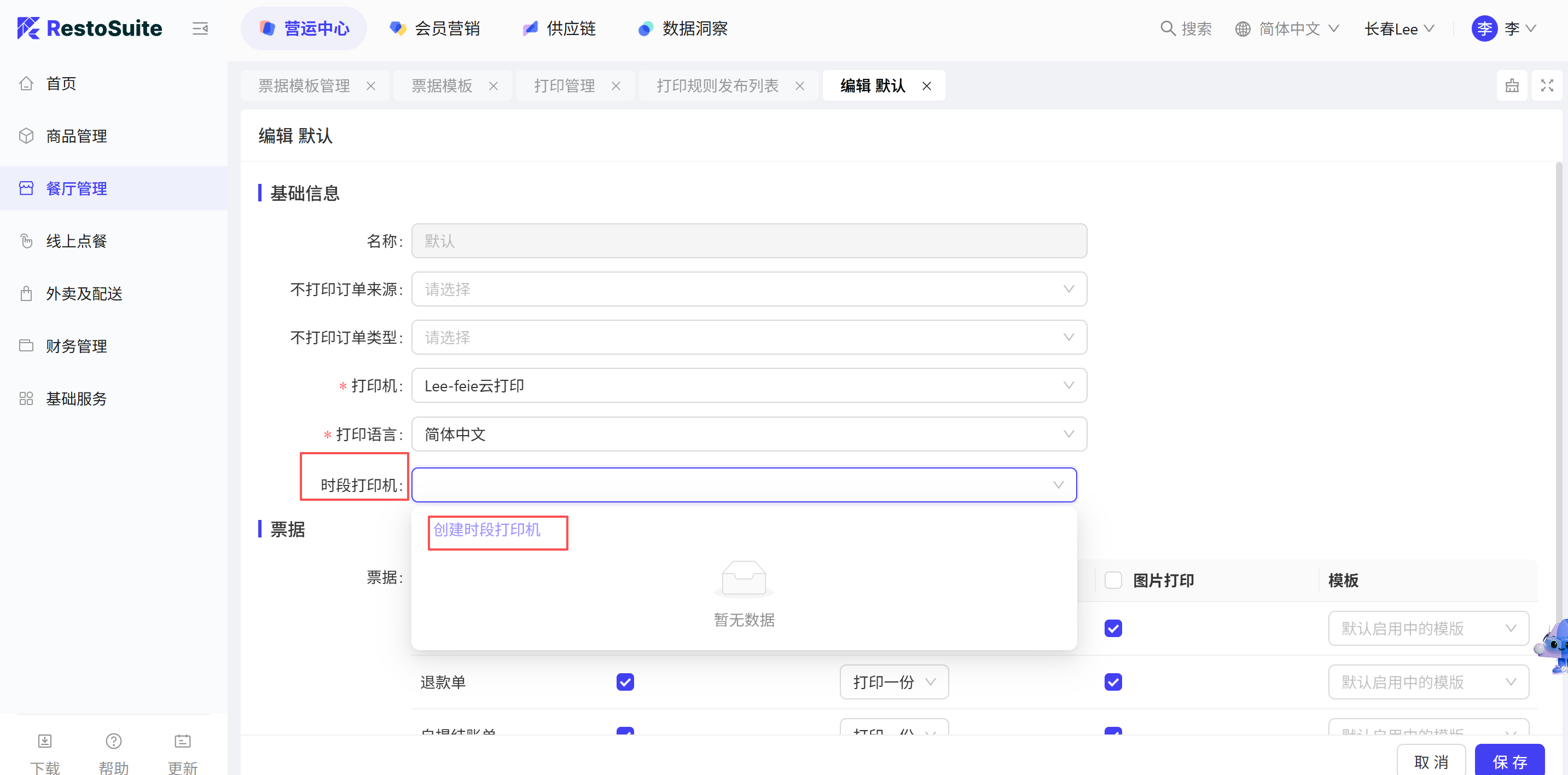Collapse the sidebar menu icon
1568x775 pixels.
pos(200,28)
